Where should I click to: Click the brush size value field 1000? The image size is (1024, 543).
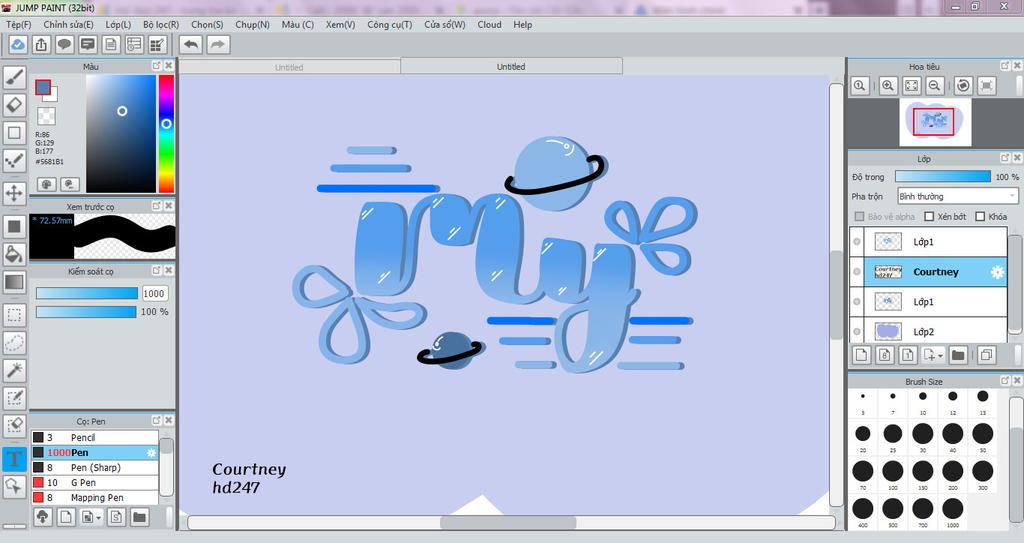coord(154,293)
